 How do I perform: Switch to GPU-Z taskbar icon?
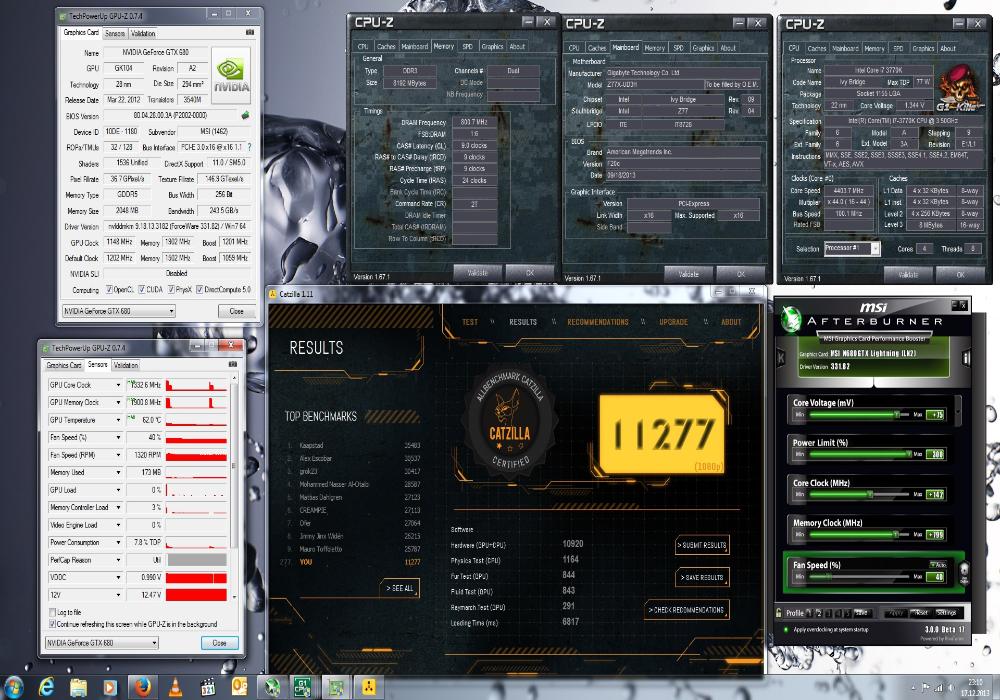336,687
